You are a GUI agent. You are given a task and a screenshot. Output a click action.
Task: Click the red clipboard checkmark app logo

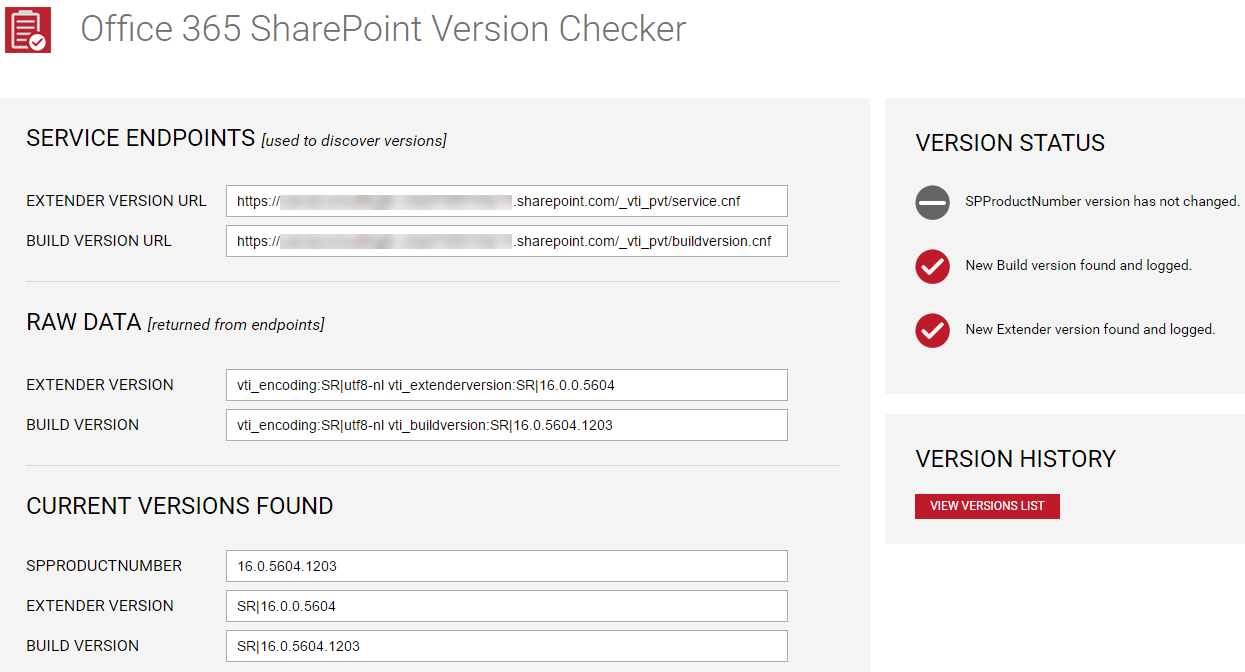pos(28,29)
